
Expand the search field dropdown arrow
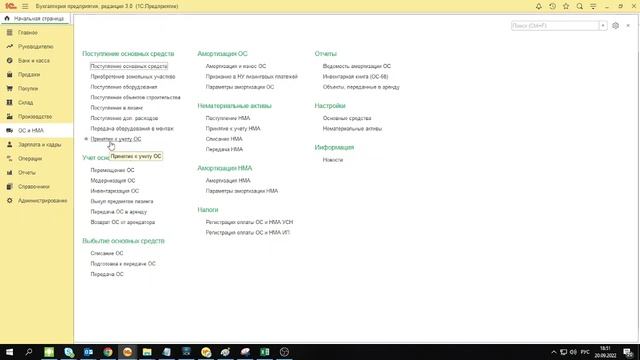(603, 26)
